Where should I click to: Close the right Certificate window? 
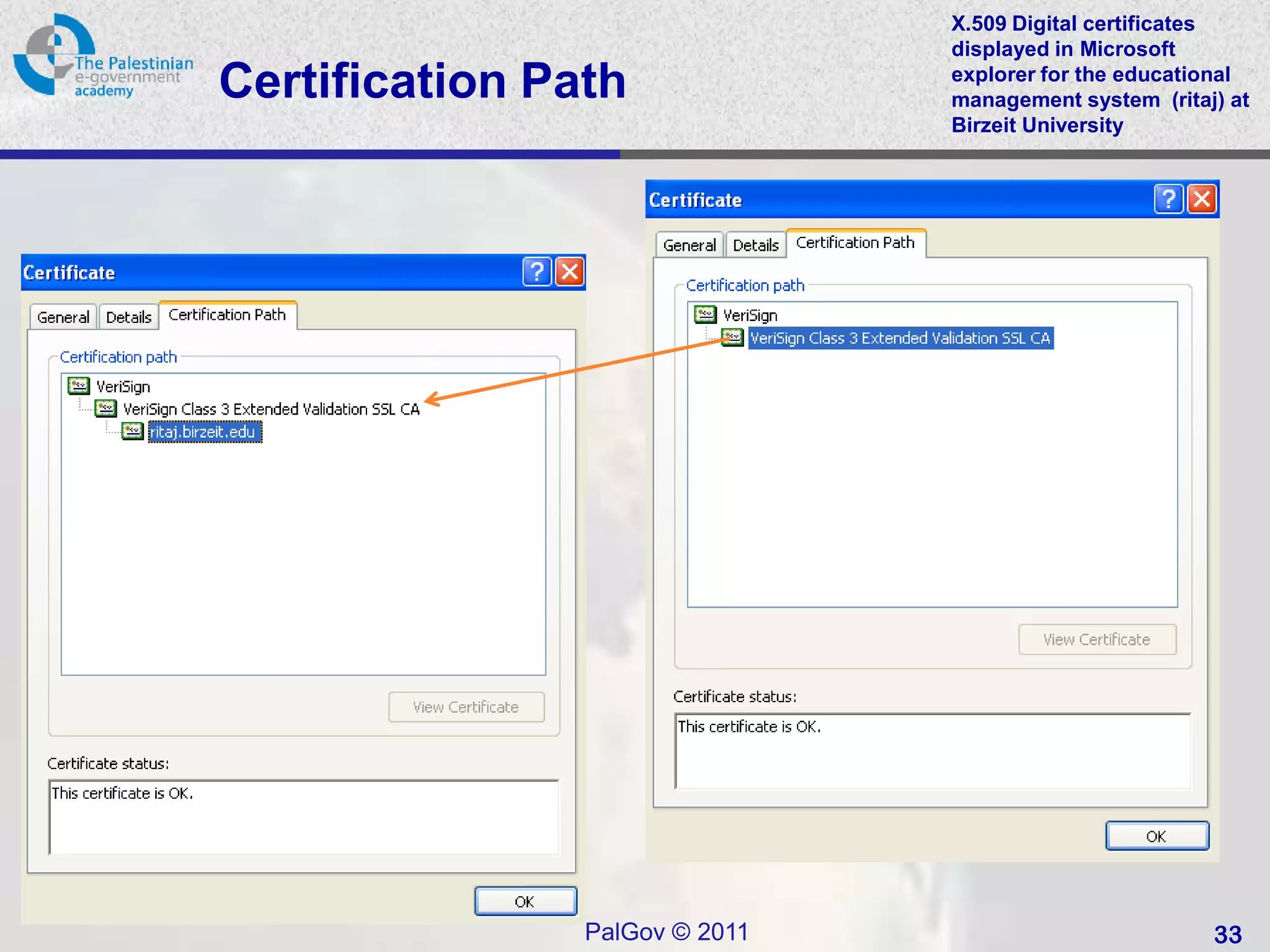point(1202,199)
